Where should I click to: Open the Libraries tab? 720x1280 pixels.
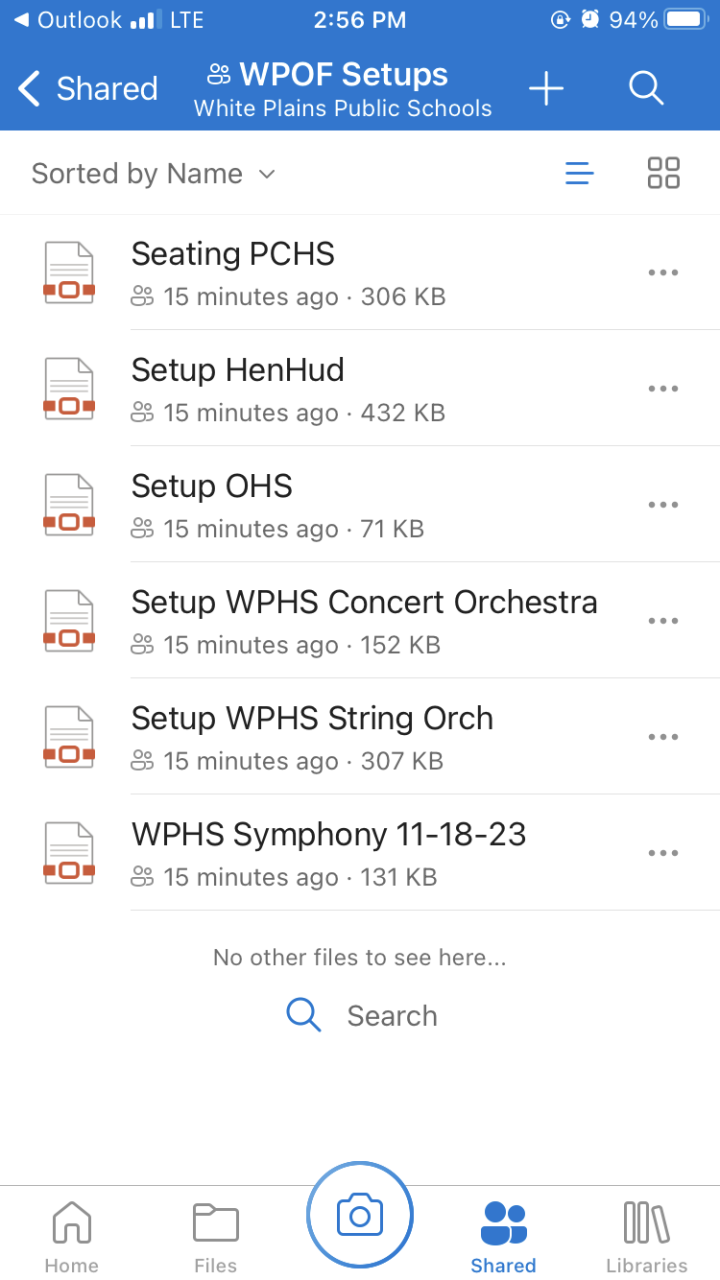coord(646,1237)
